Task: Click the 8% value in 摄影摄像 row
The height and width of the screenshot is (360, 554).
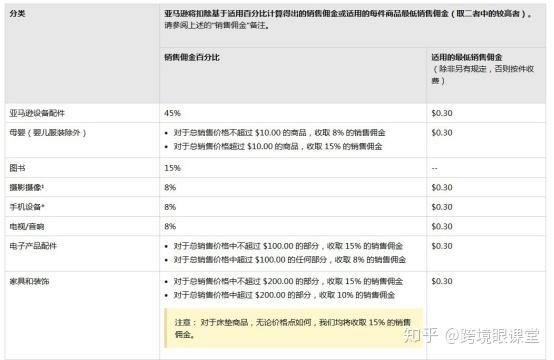Action: pyautogui.click(x=170, y=188)
